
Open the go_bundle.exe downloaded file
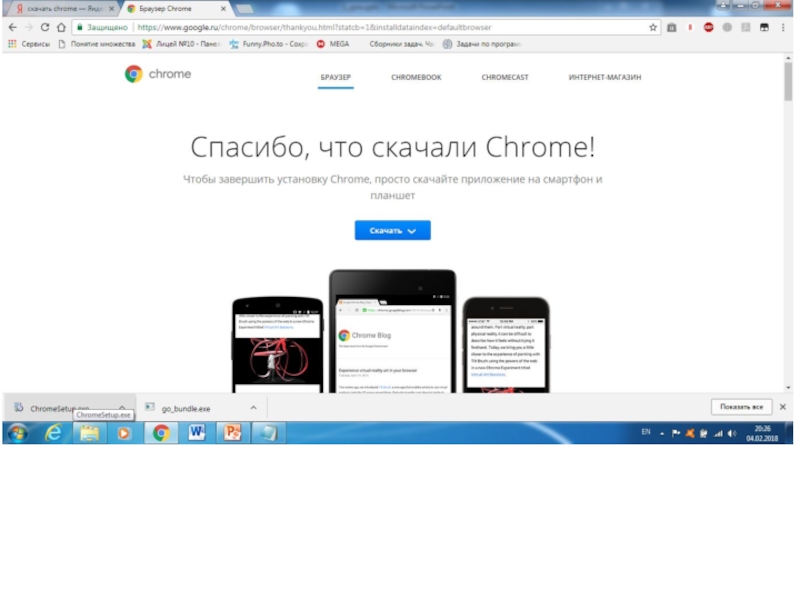[x=186, y=408]
